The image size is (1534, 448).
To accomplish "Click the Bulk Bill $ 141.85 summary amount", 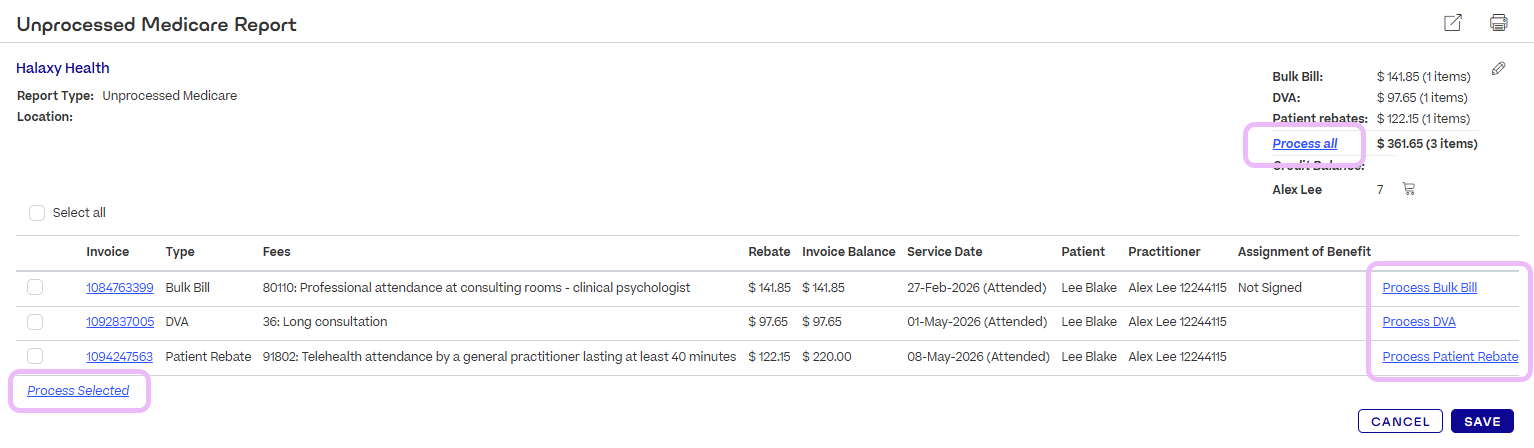I will point(1422,76).
